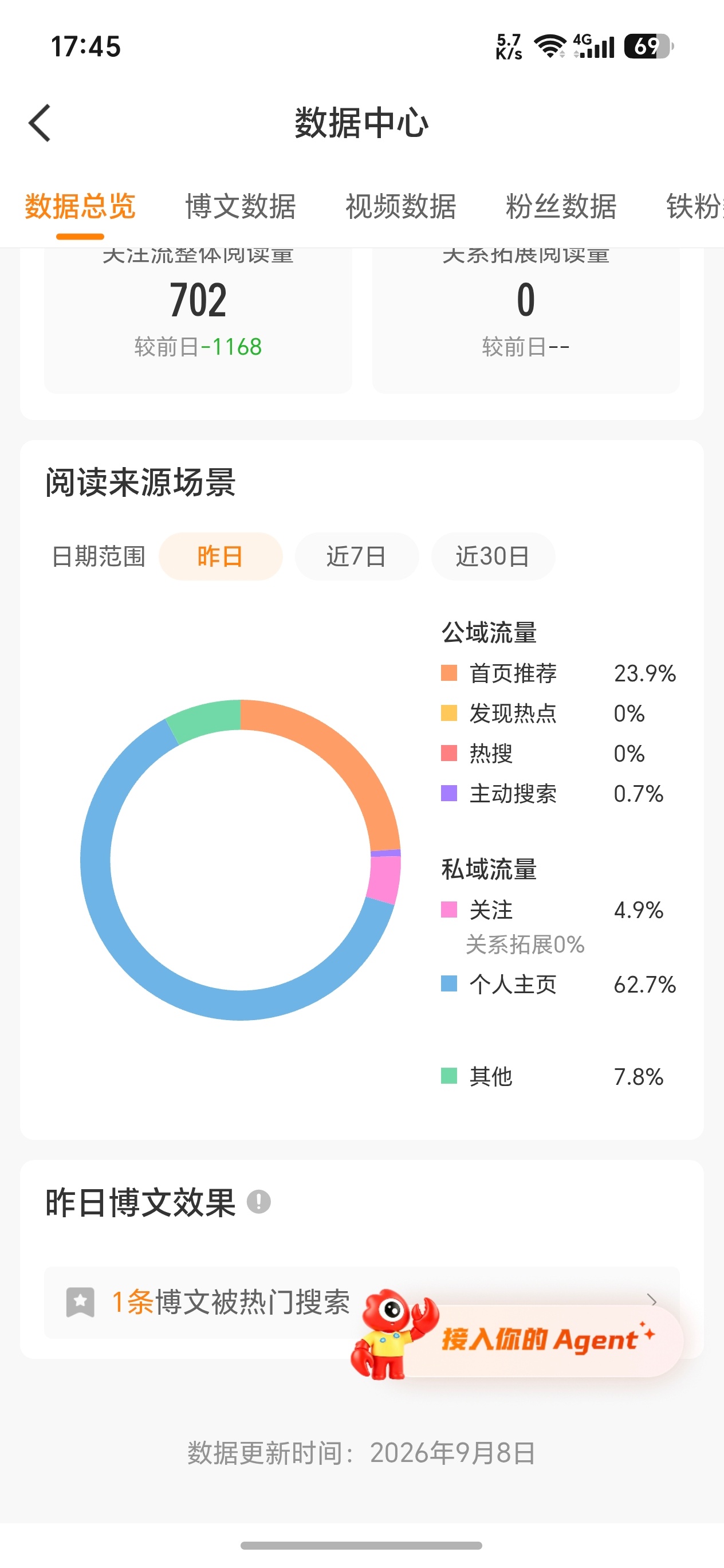The image size is (724, 1568).
Task: Tap the info icon beside 昨日博文效果
Action: coord(258,1202)
